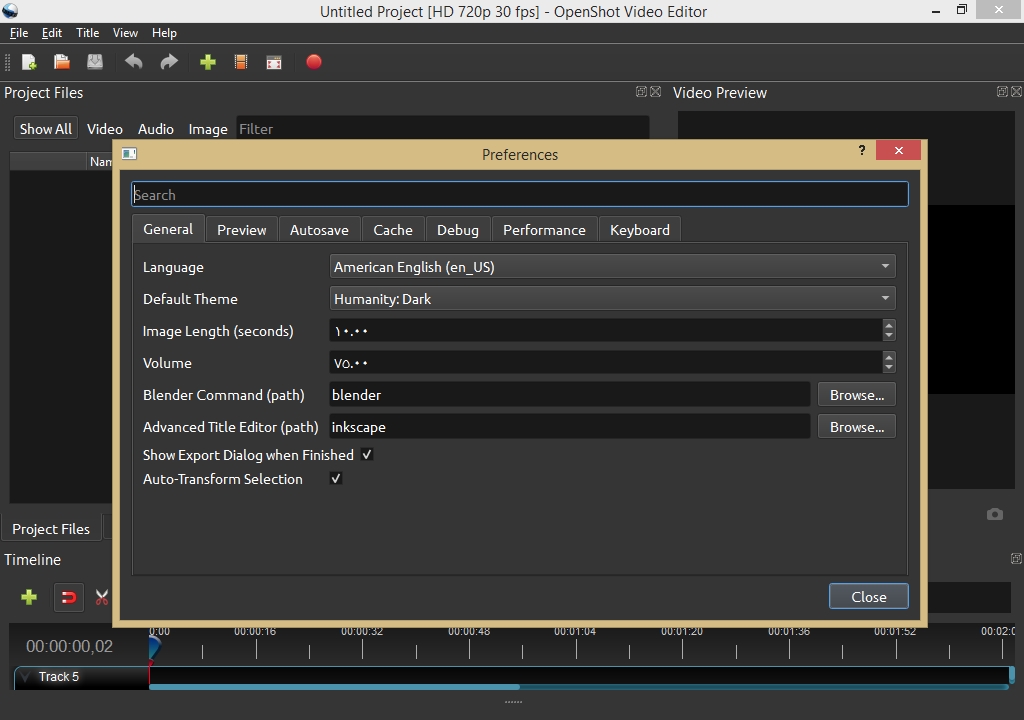This screenshot has height=720, width=1024.
Task: Create a new project
Action: pos(29,61)
